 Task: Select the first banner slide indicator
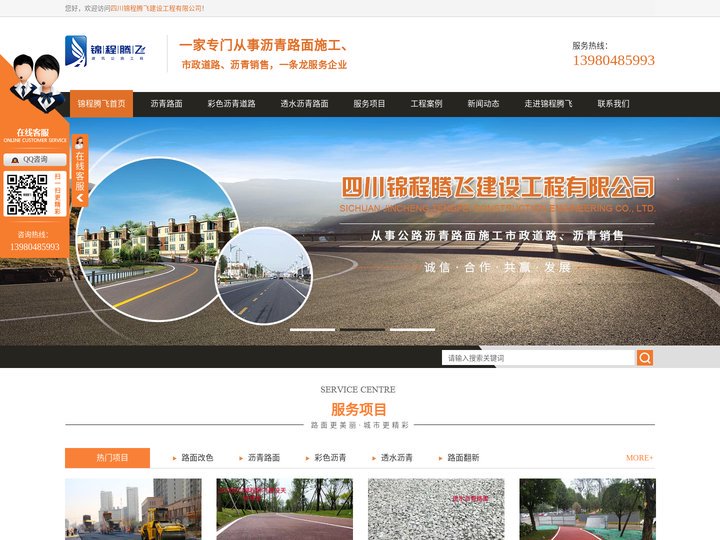[312, 330]
